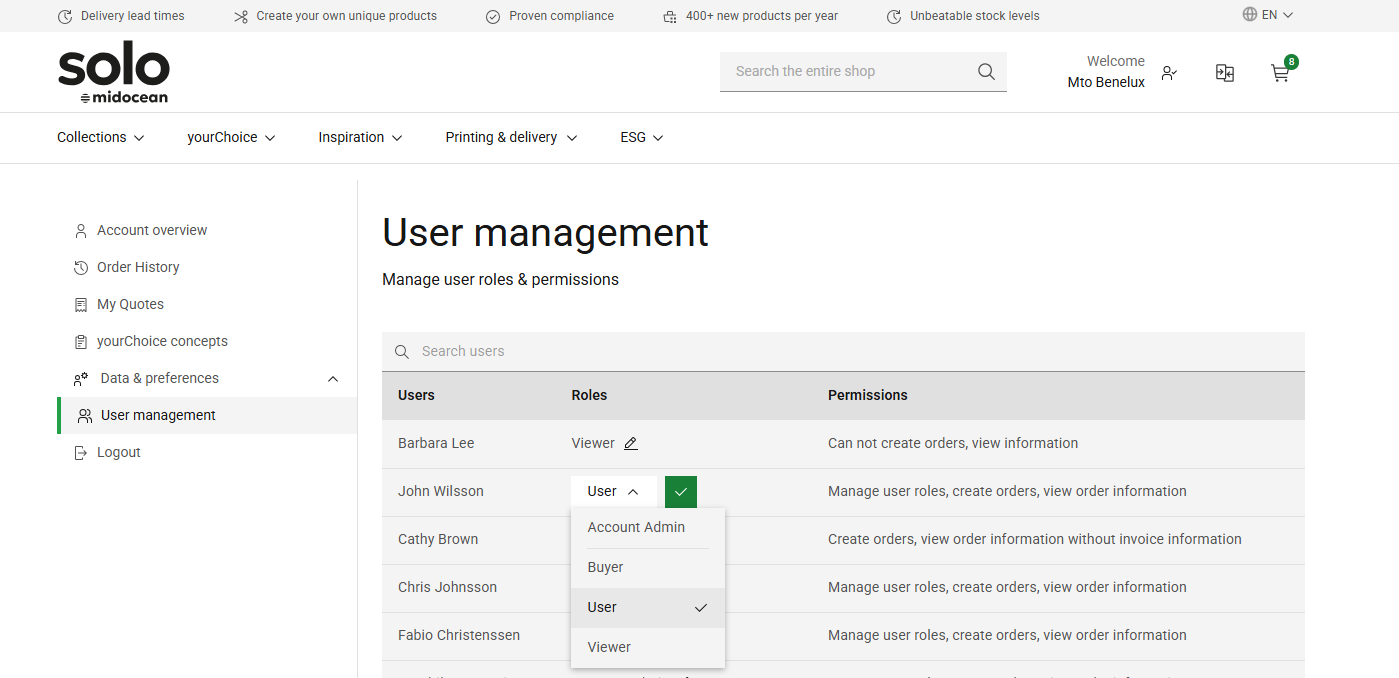This screenshot has height=678, width=1399.
Task: Click the clipboard icon beside yourChoice concepts
Action: (x=80, y=341)
